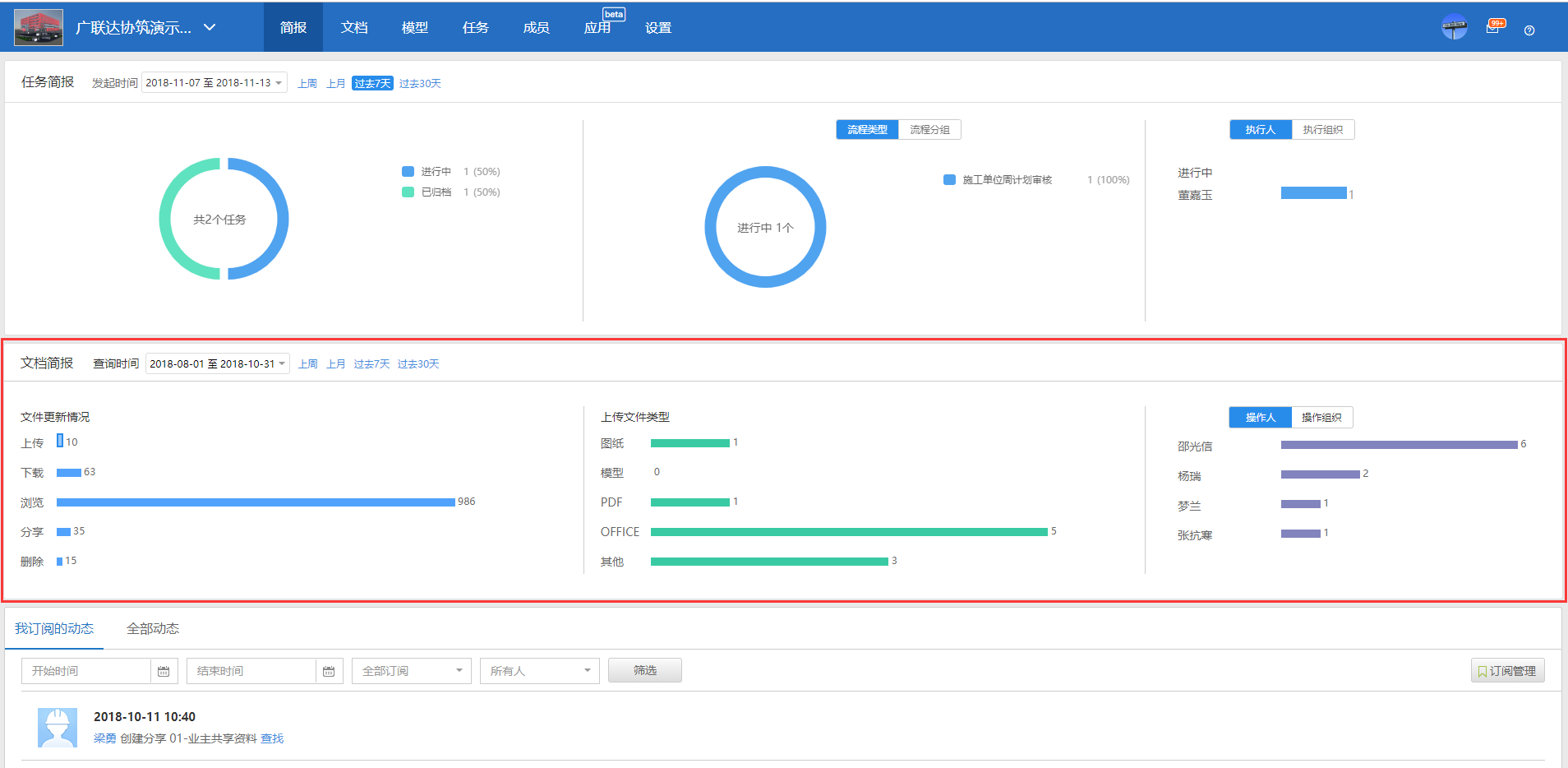1568x768 pixels.
Task: Expand the project name dropdown
Action: (210, 27)
